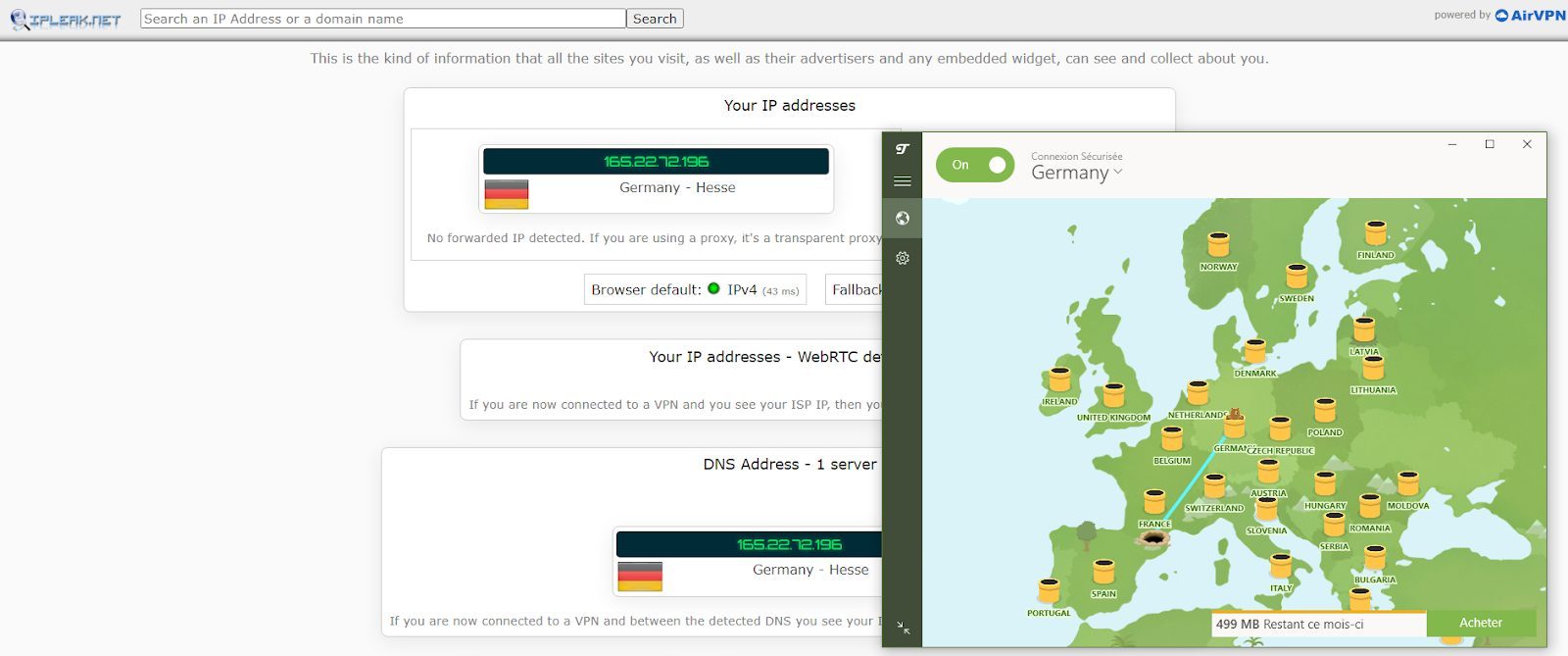
Task: Click DNS server address 165.22.72.196
Action: click(789, 544)
